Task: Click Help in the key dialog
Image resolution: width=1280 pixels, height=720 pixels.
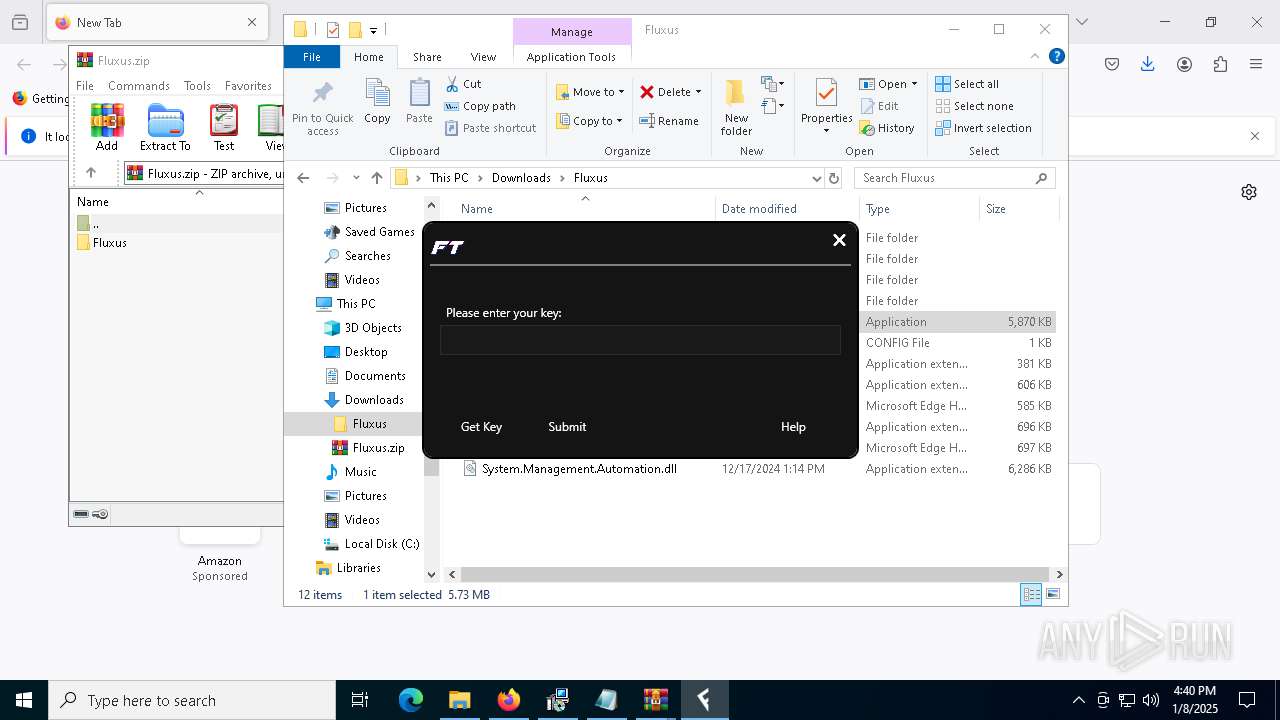Action: click(793, 426)
